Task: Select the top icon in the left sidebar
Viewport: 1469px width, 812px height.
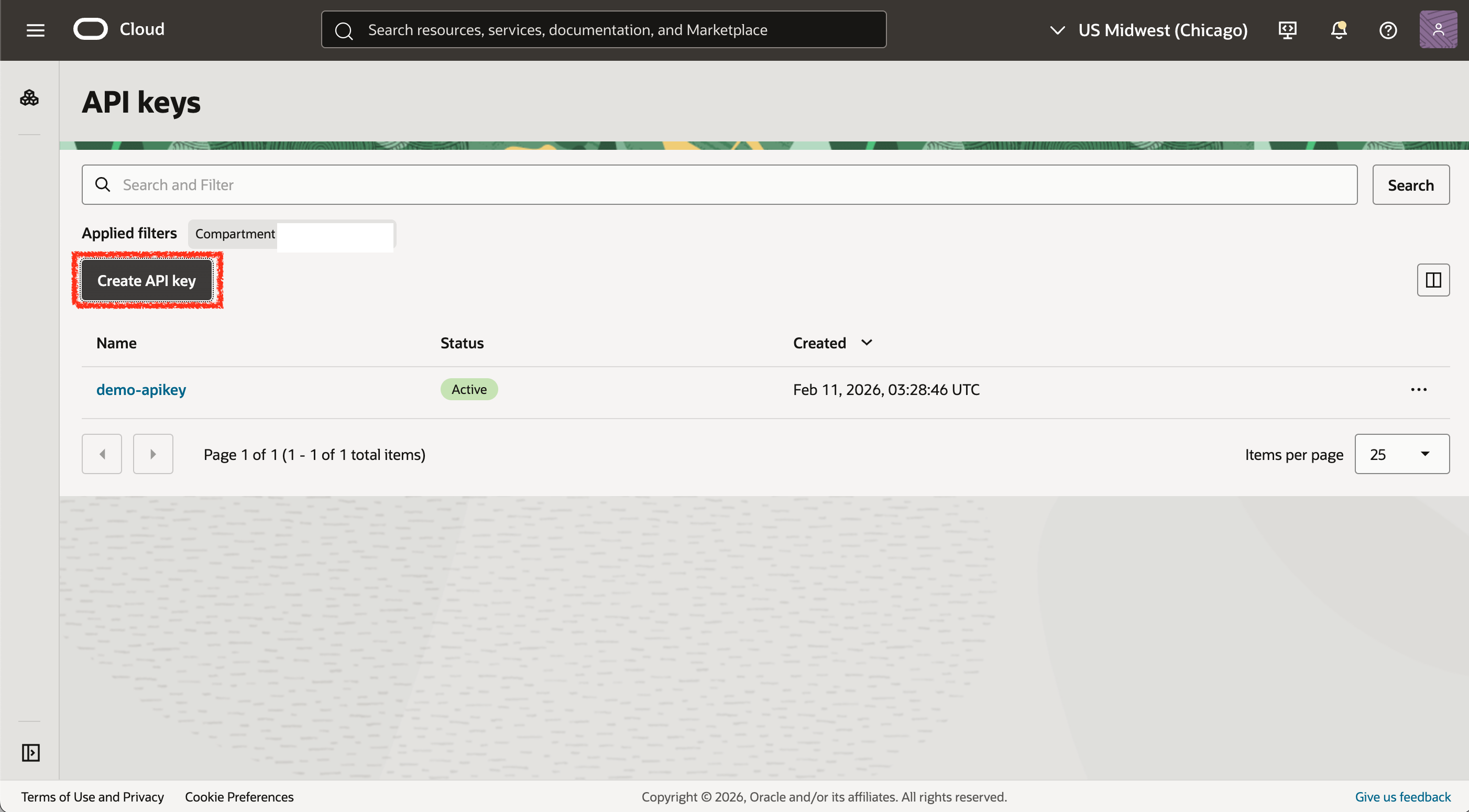Action: pyautogui.click(x=29, y=98)
